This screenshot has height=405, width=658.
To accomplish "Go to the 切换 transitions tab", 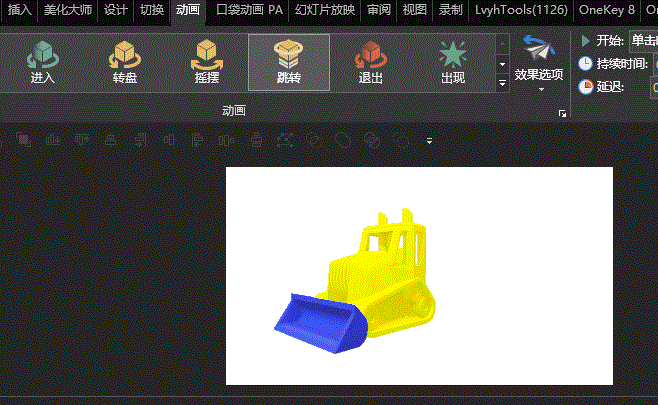I will tap(151, 11).
